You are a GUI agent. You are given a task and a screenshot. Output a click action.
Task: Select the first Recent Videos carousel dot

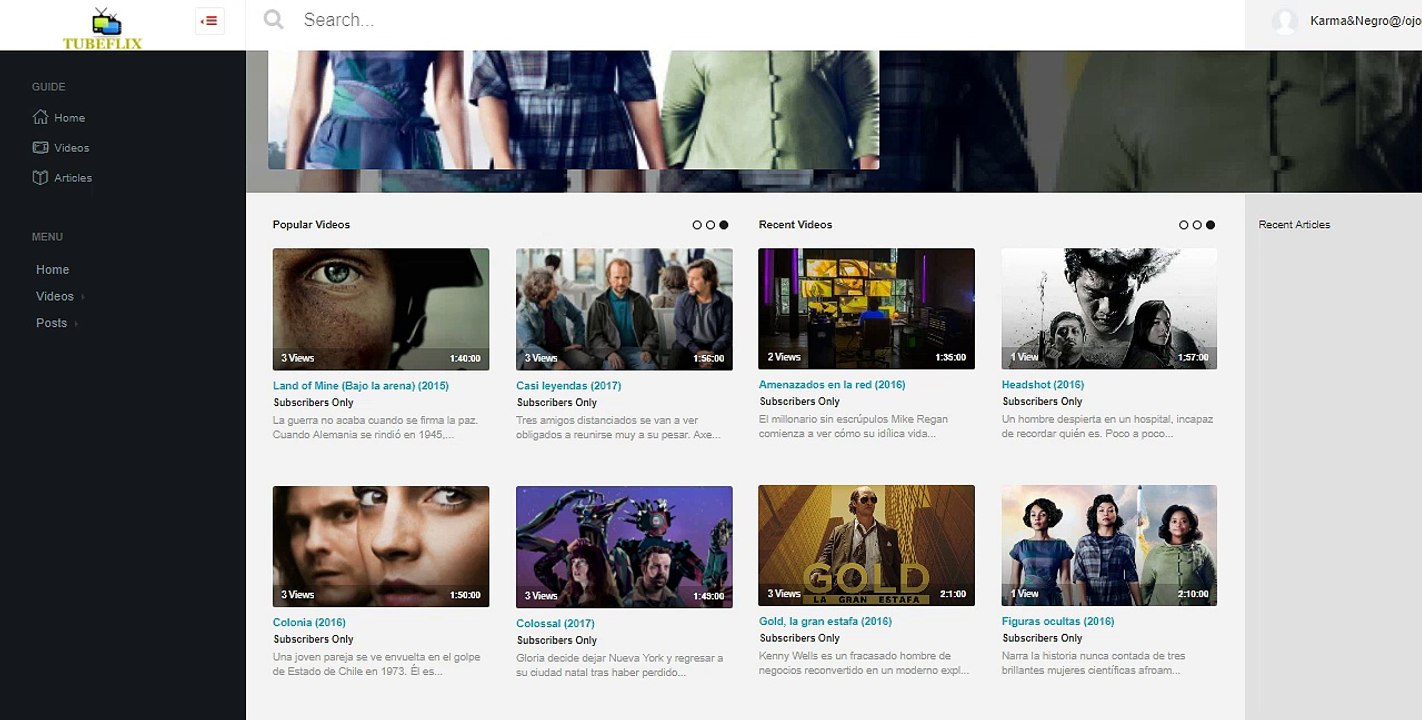[x=1184, y=225]
